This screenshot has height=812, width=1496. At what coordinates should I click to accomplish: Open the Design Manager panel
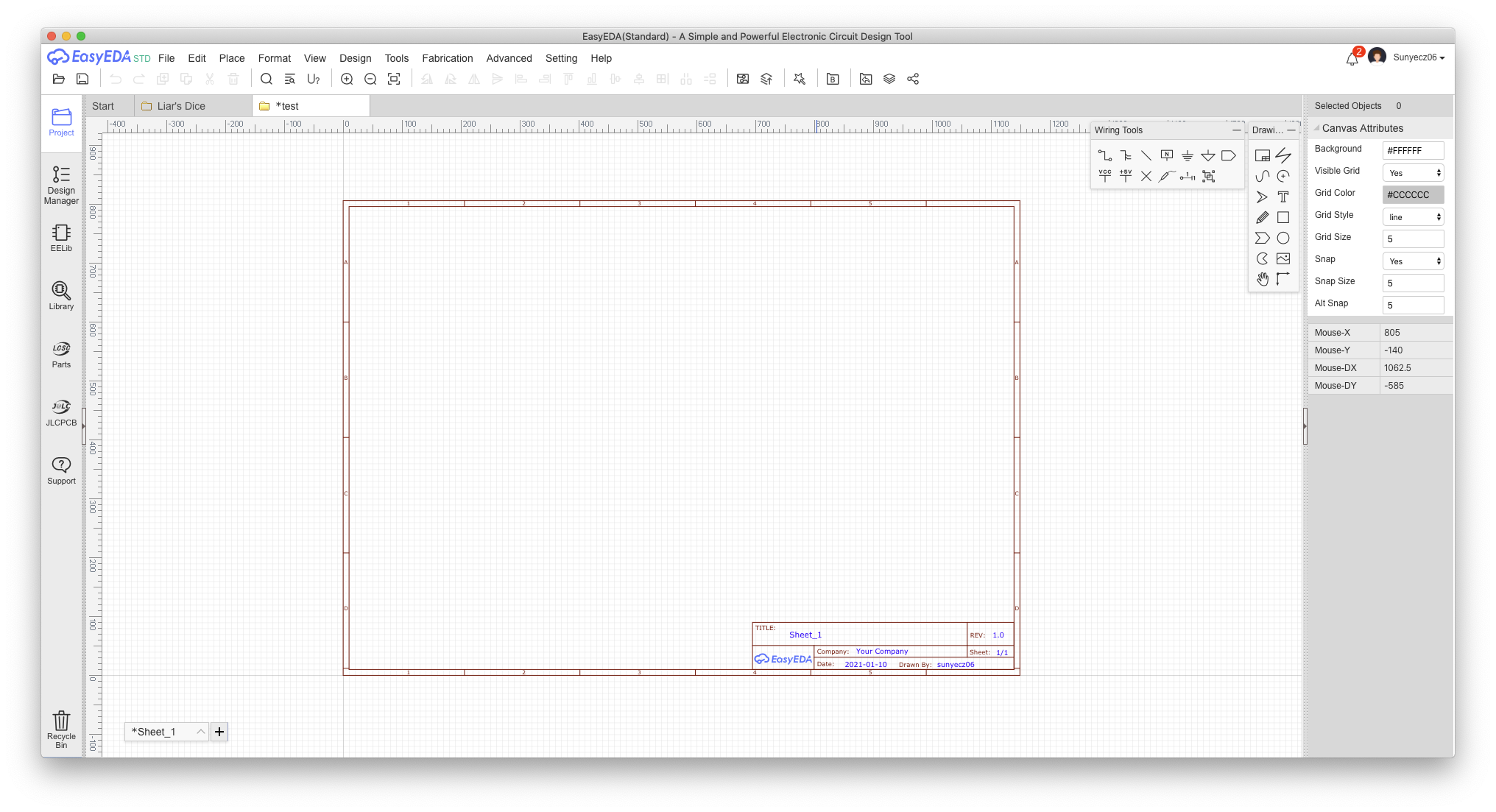point(61,184)
